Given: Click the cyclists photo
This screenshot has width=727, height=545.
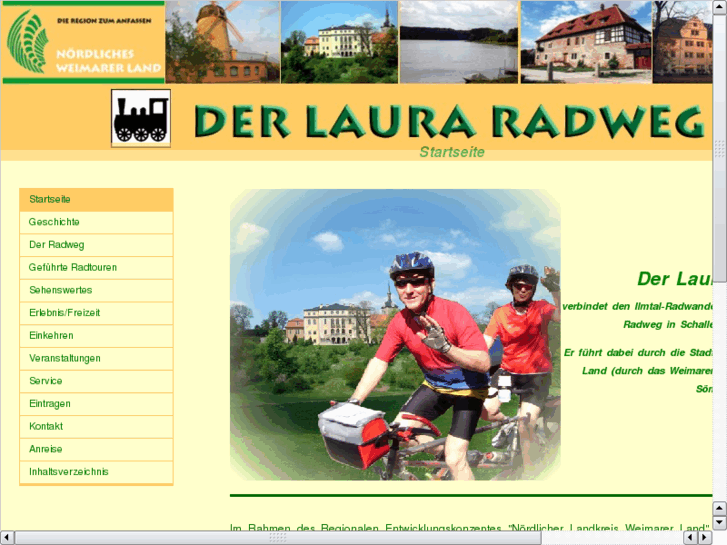Looking at the screenshot, I should point(395,334).
